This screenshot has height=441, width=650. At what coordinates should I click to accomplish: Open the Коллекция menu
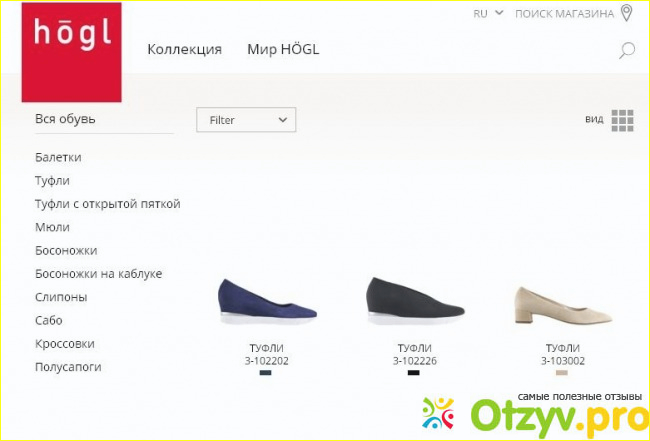coord(184,49)
